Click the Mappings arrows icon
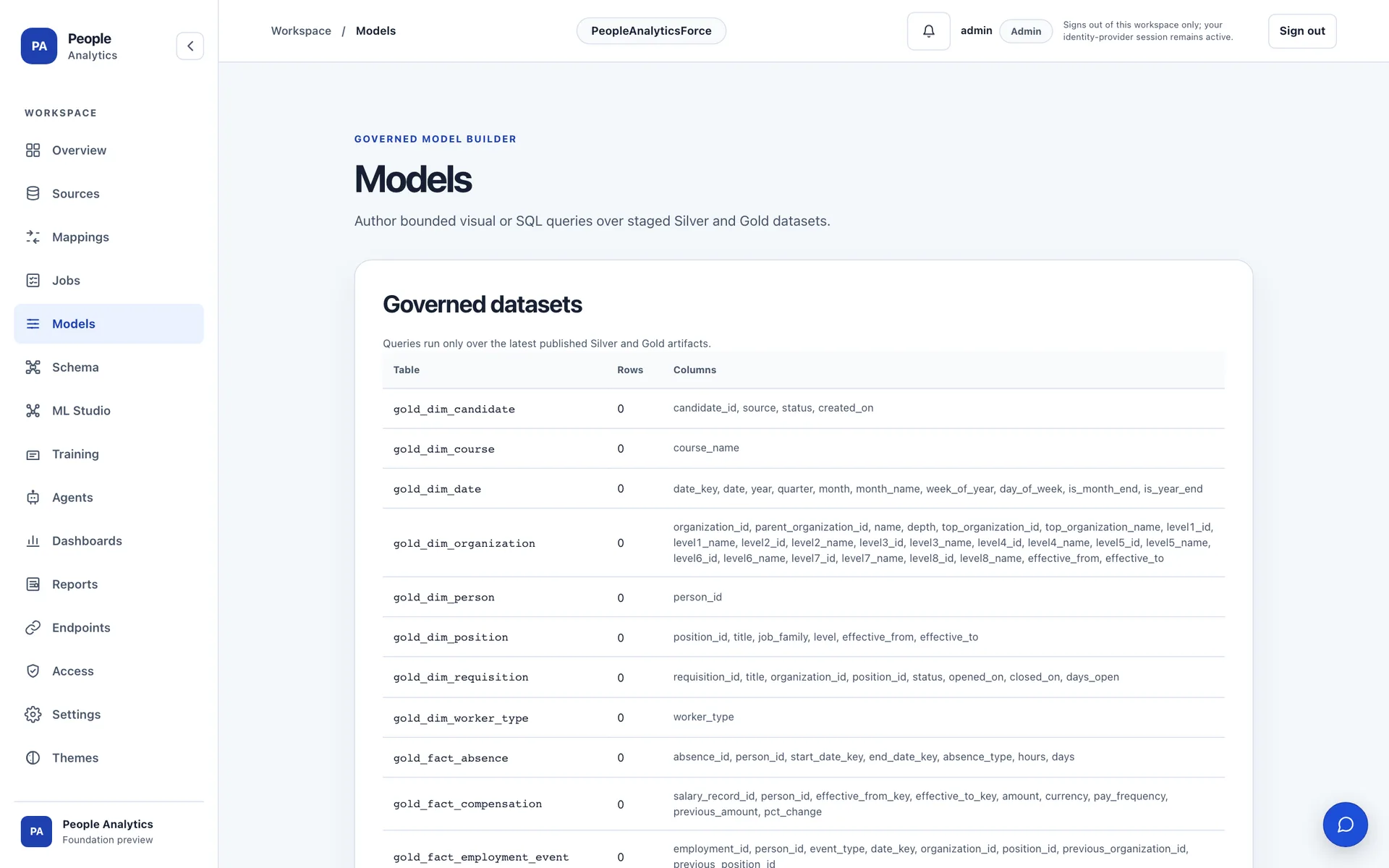 pyautogui.click(x=33, y=237)
